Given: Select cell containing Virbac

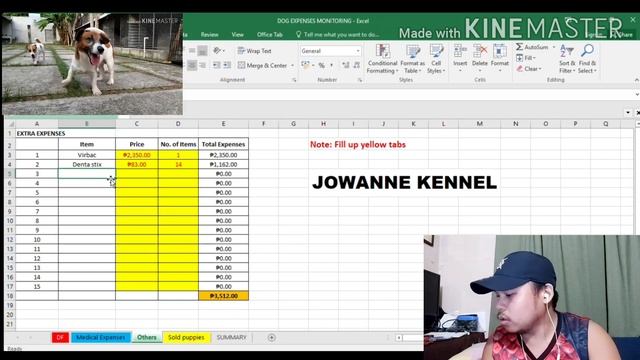Looking at the screenshot, I should pyautogui.click(x=87, y=155).
